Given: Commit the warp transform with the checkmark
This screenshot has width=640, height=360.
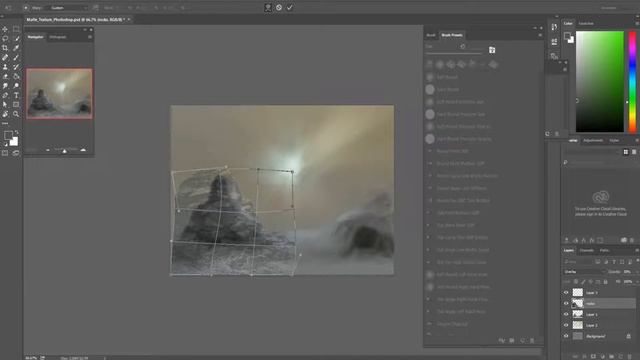Looking at the screenshot, I should tap(289, 7).
